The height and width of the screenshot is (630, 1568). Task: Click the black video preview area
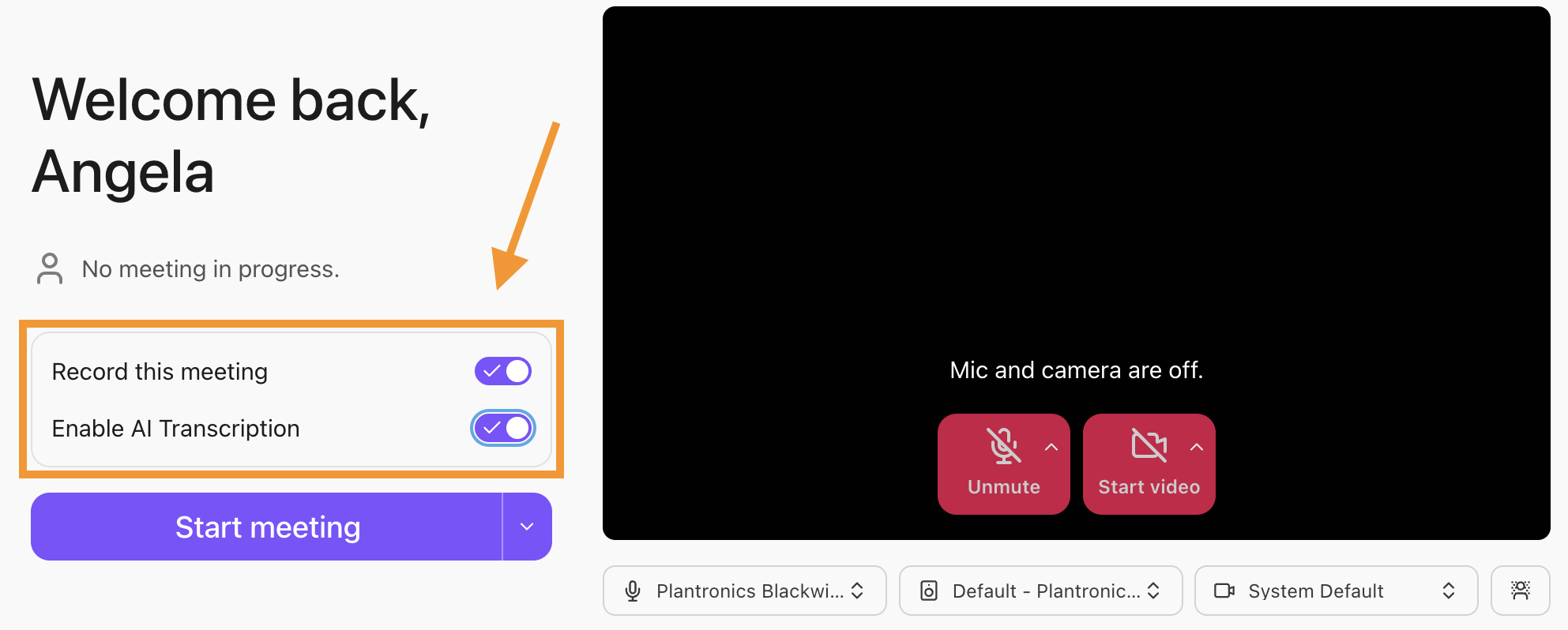coord(1076,197)
